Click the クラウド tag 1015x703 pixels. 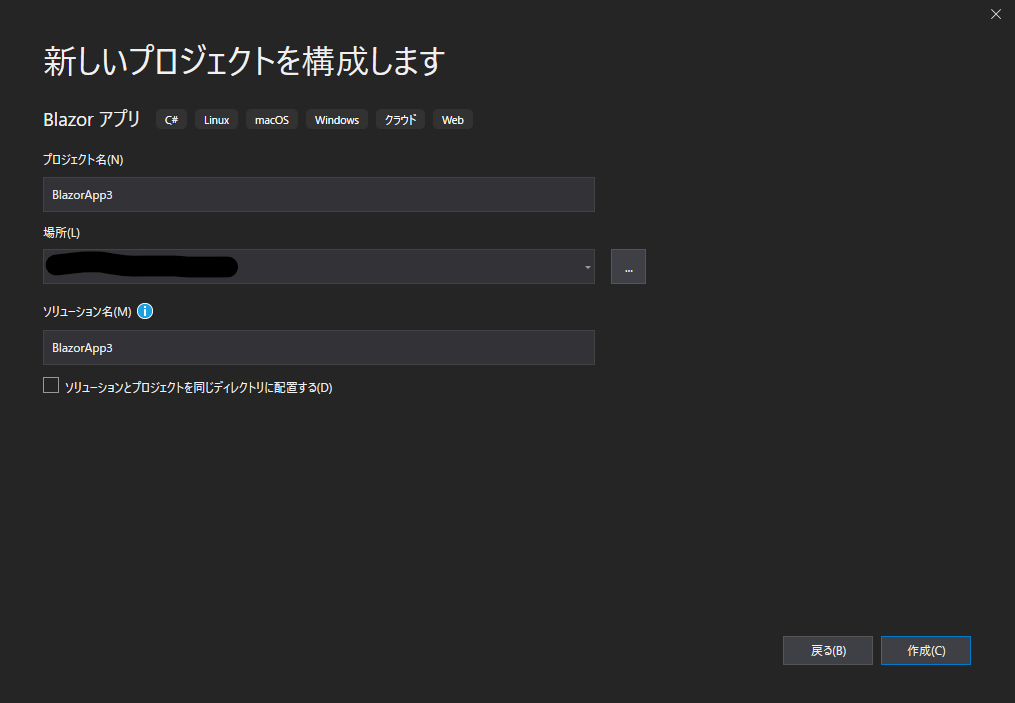pos(401,120)
